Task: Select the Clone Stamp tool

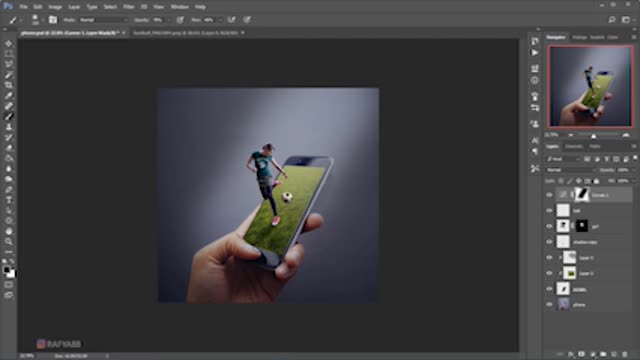Action: (x=9, y=127)
